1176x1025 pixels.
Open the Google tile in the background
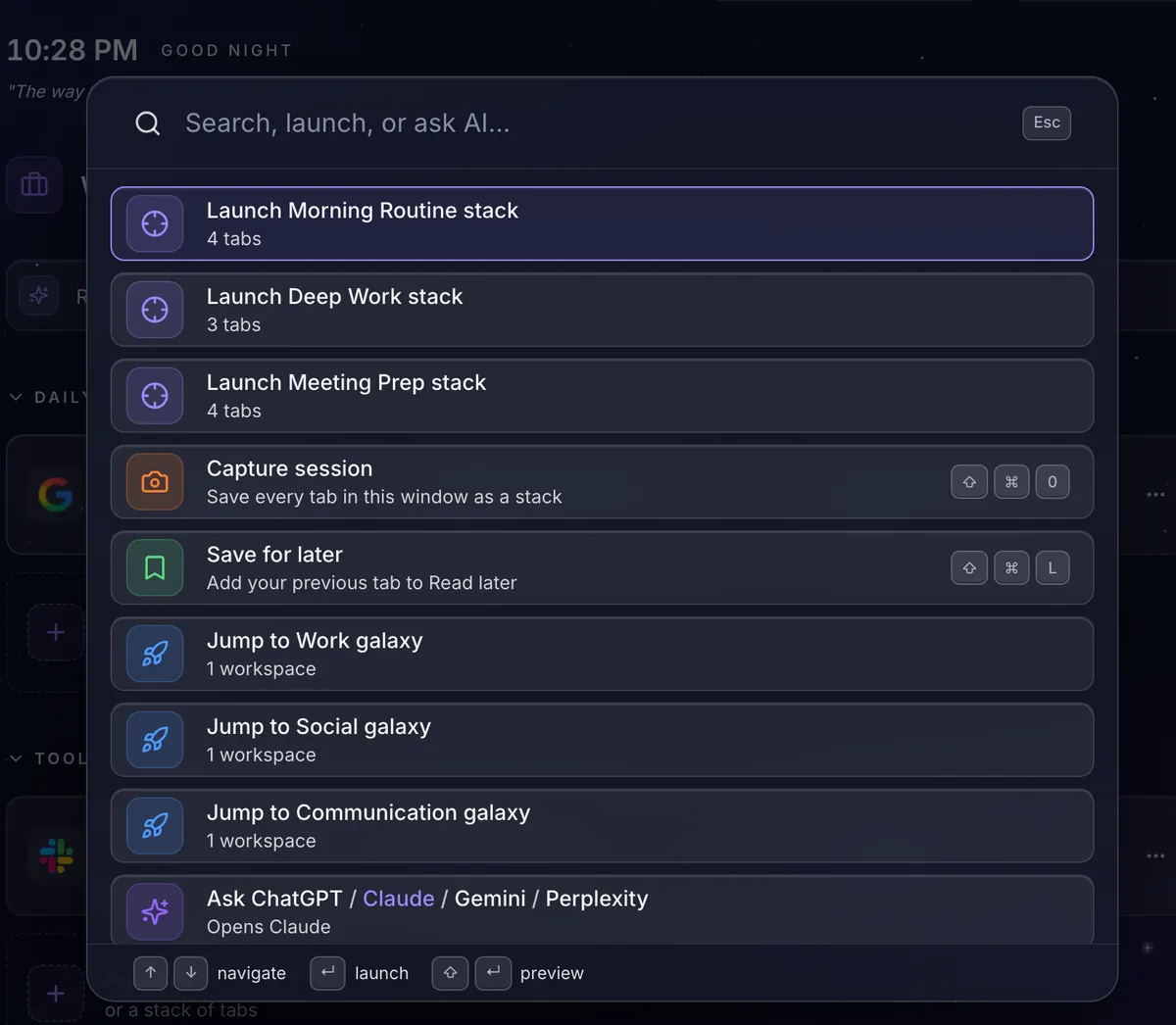pos(56,495)
